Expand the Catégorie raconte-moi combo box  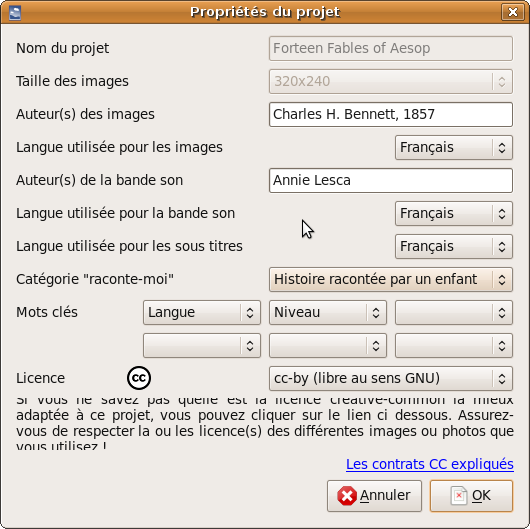[391, 280]
